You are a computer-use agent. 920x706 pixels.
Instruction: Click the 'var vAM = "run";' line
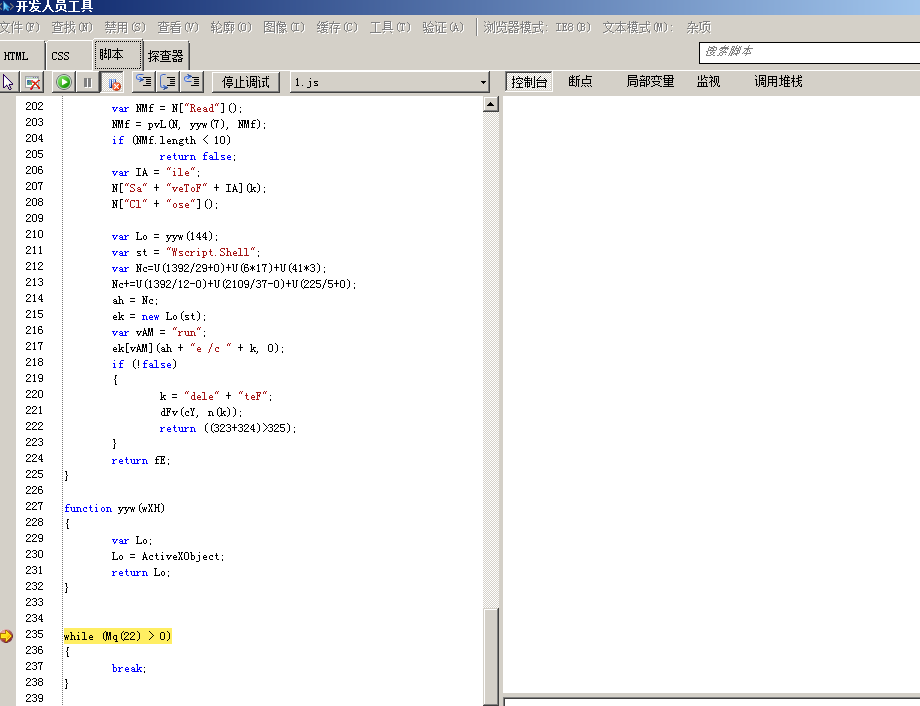[x=158, y=332]
